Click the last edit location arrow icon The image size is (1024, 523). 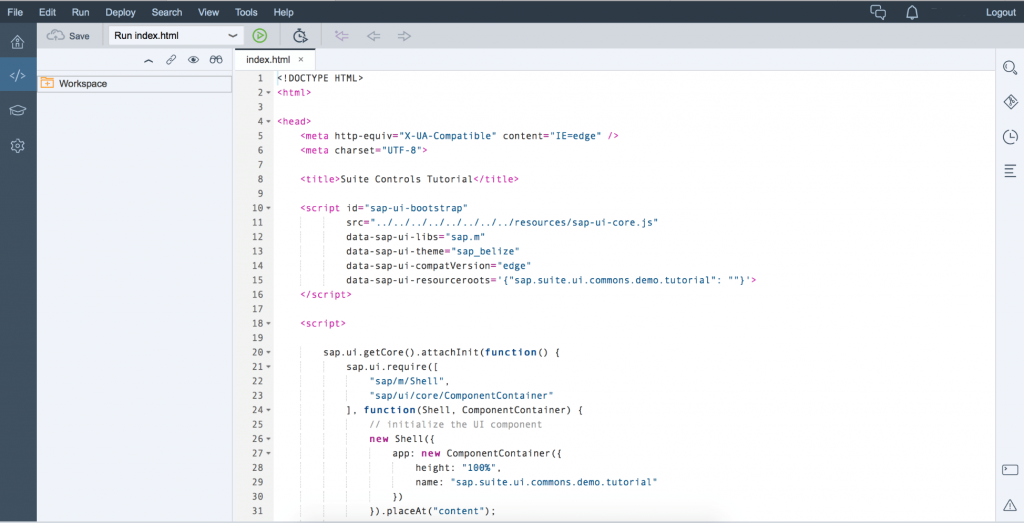(342, 36)
